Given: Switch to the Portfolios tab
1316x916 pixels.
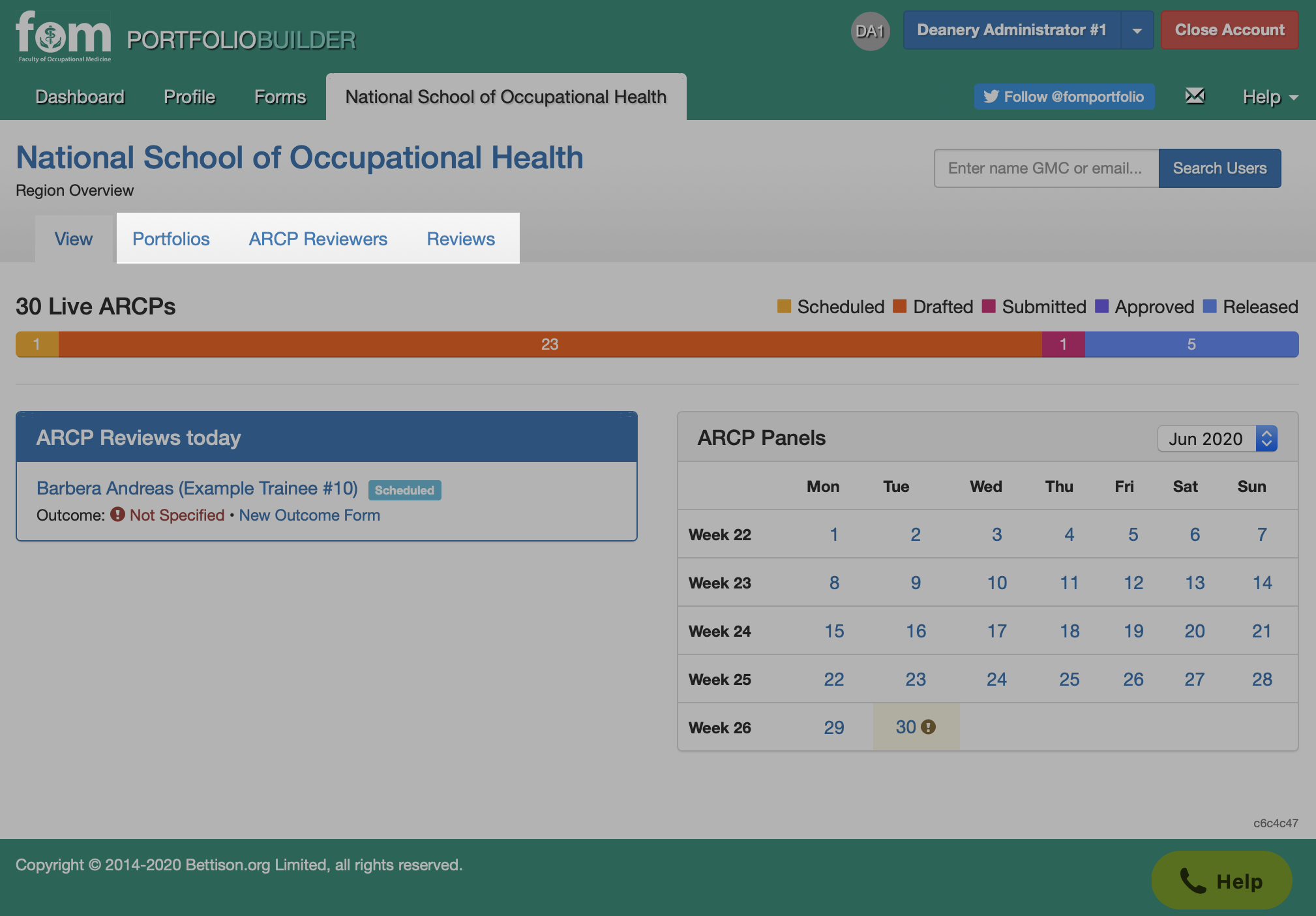Looking at the screenshot, I should click(x=171, y=239).
